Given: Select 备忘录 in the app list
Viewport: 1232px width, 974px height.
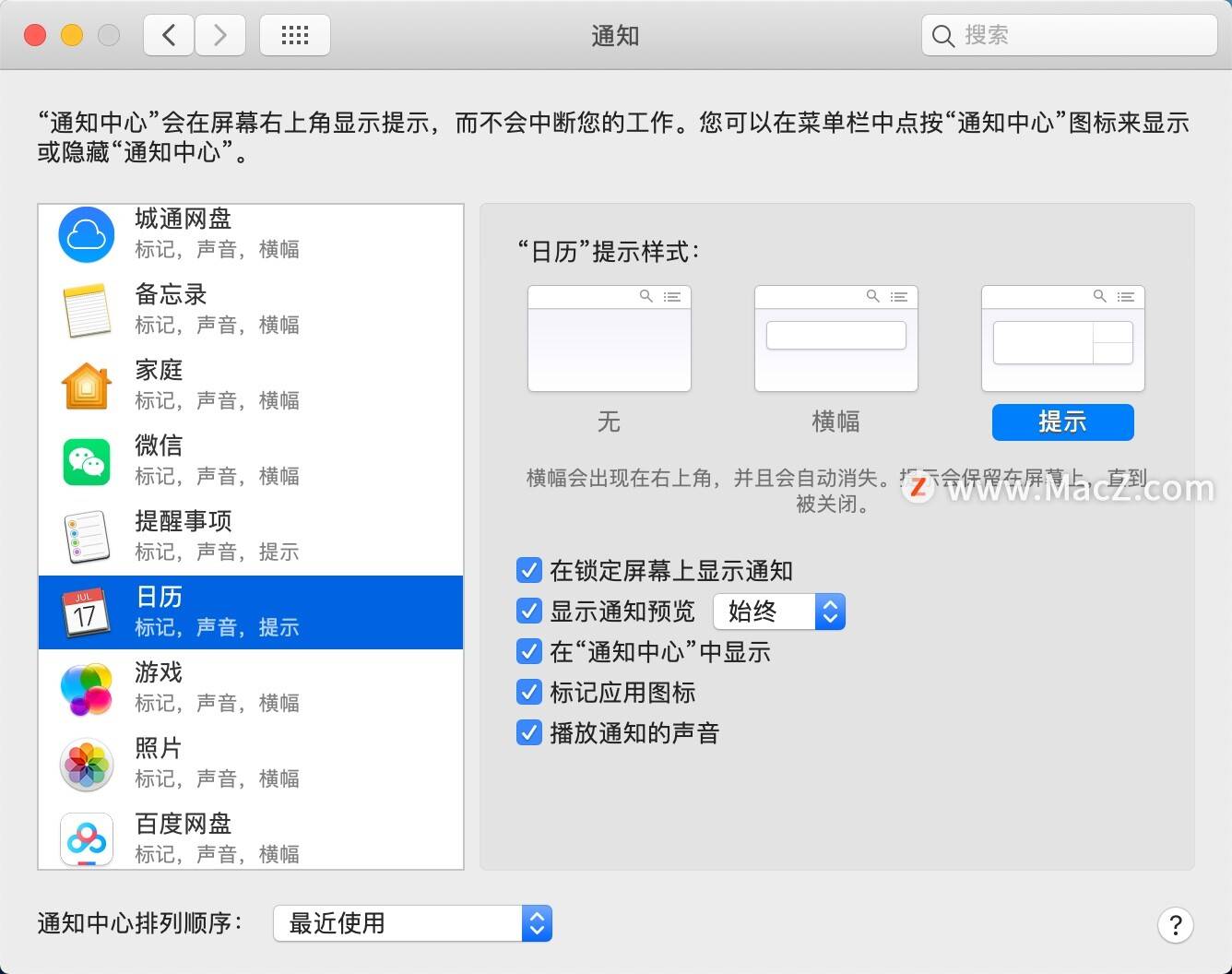Looking at the screenshot, I should coord(251,310).
